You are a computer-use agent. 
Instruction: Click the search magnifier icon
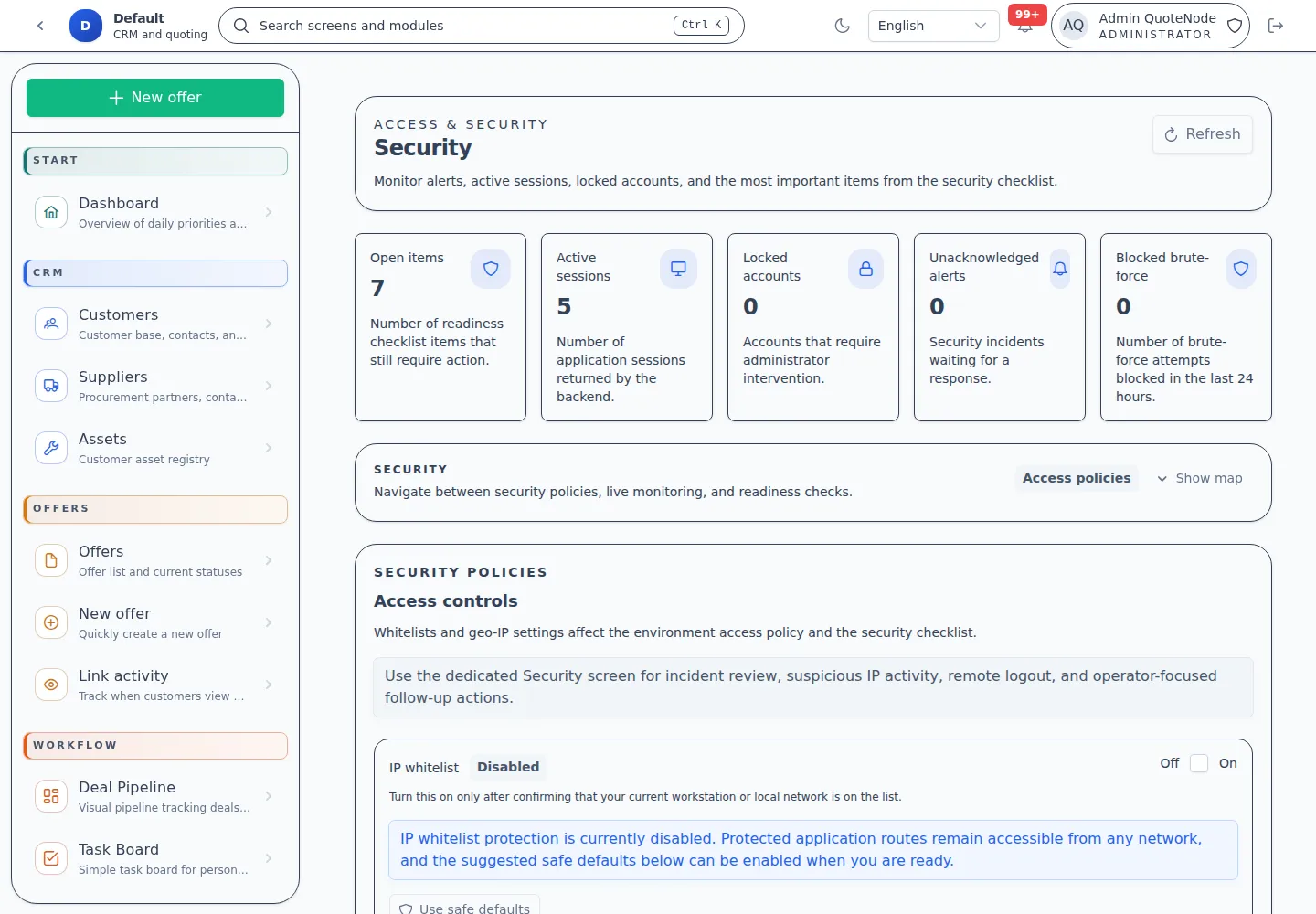pyautogui.click(x=241, y=26)
